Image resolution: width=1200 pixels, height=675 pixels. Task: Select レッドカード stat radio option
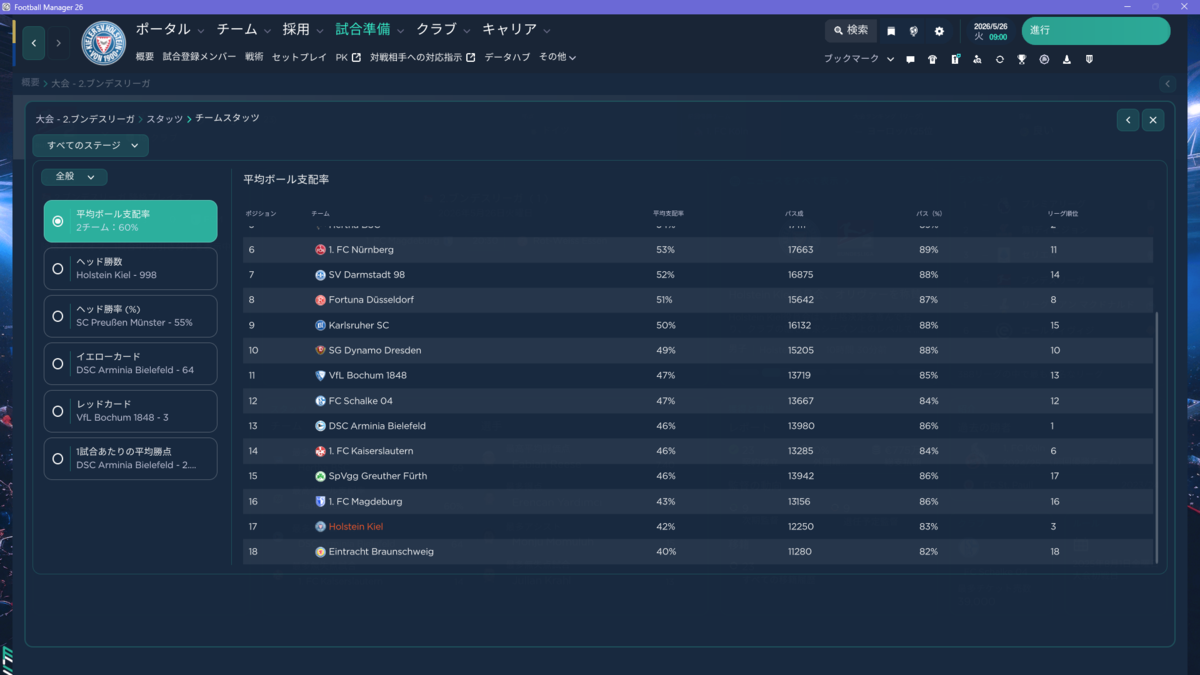[131, 411]
